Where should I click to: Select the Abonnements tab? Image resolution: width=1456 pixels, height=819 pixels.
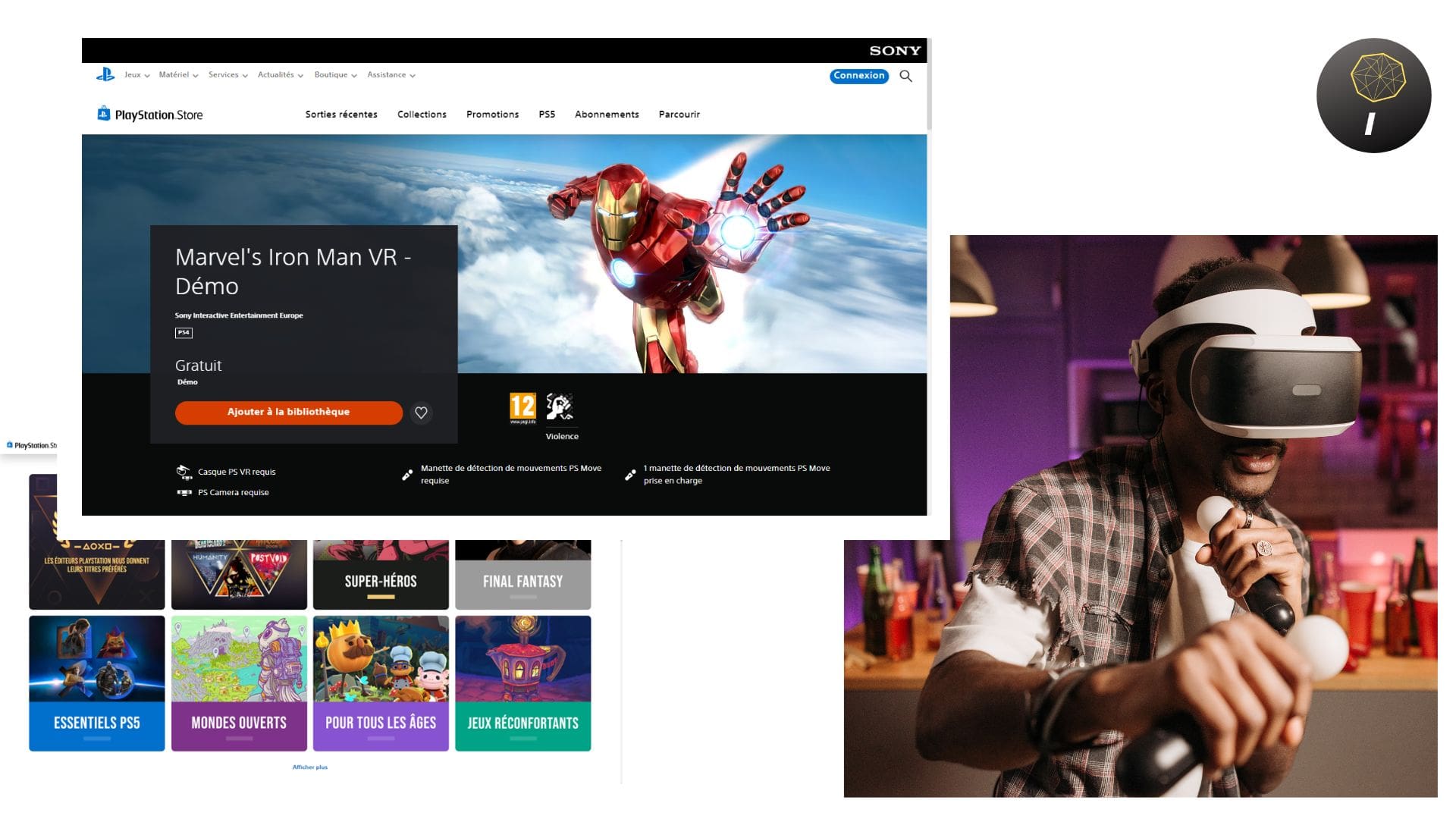coord(606,114)
